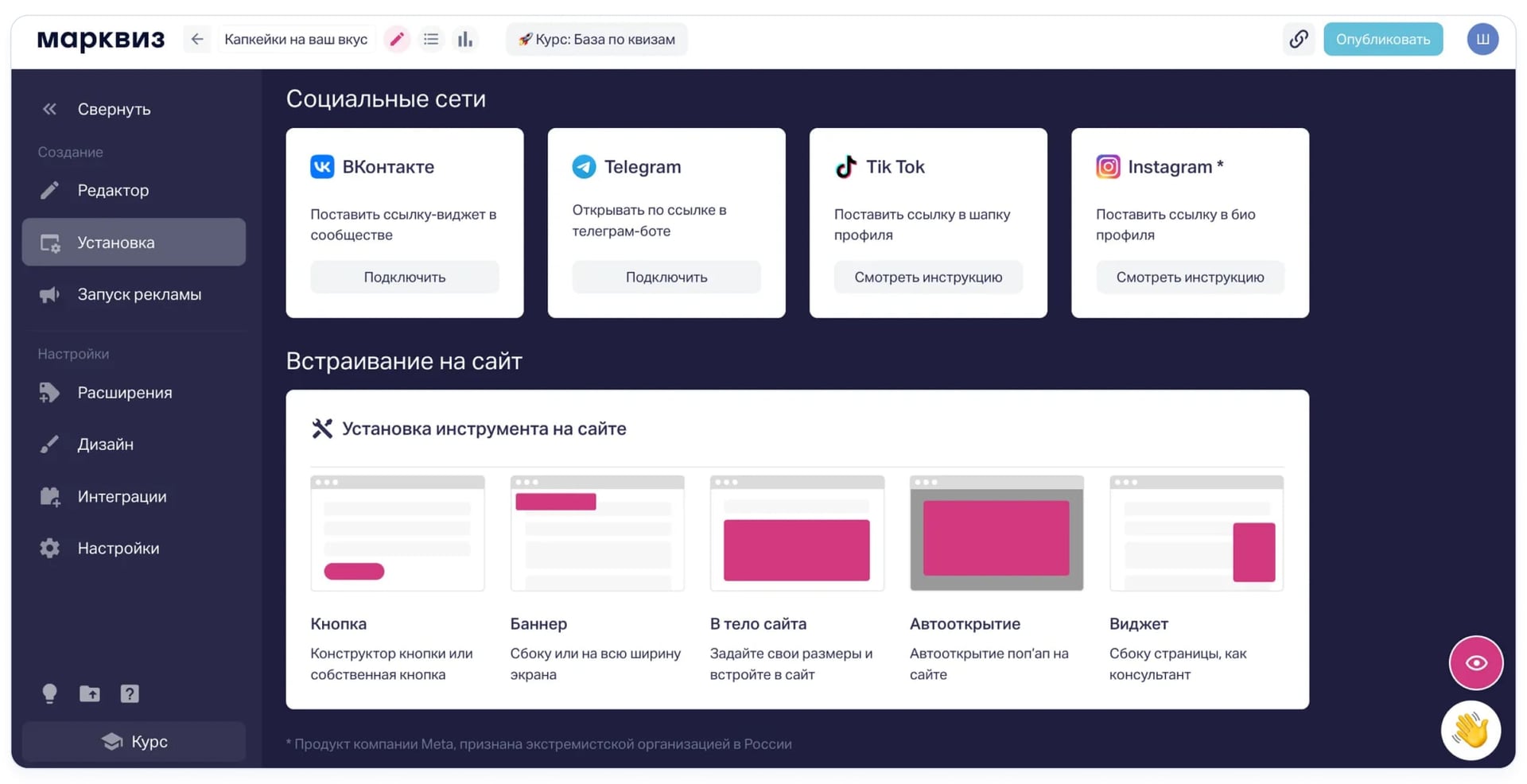Select the Баннер install thumbnail

click(x=597, y=533)
